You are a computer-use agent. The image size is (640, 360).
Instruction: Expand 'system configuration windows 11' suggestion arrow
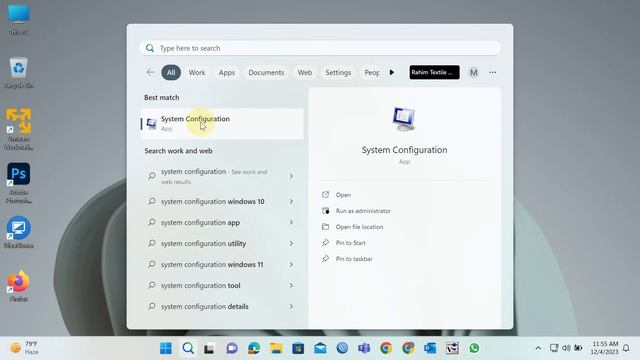(x=291, y=264)
